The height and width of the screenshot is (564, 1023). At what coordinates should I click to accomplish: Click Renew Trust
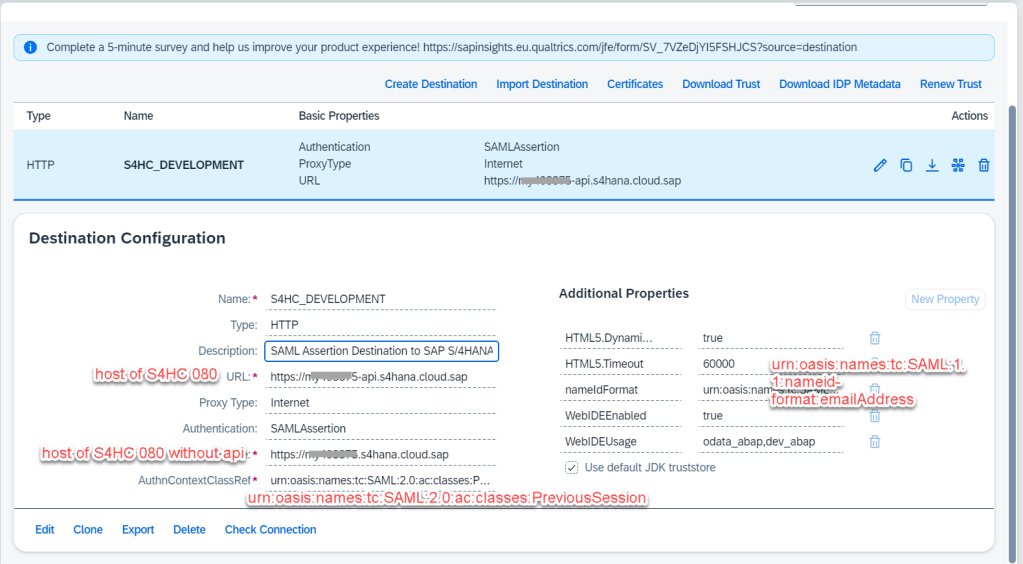coord(950,84)
